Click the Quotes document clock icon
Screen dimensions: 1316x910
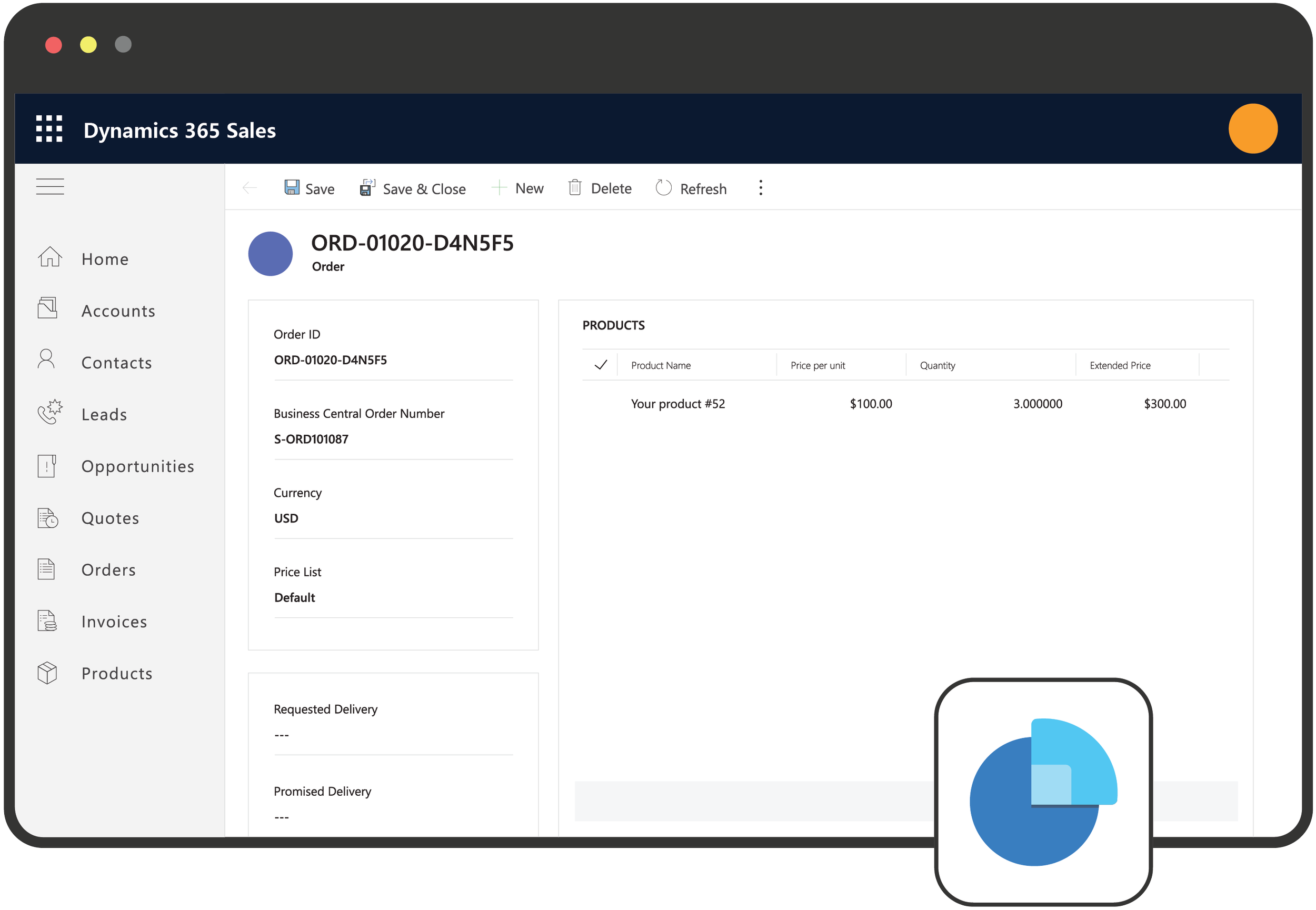tap(48, 518)
